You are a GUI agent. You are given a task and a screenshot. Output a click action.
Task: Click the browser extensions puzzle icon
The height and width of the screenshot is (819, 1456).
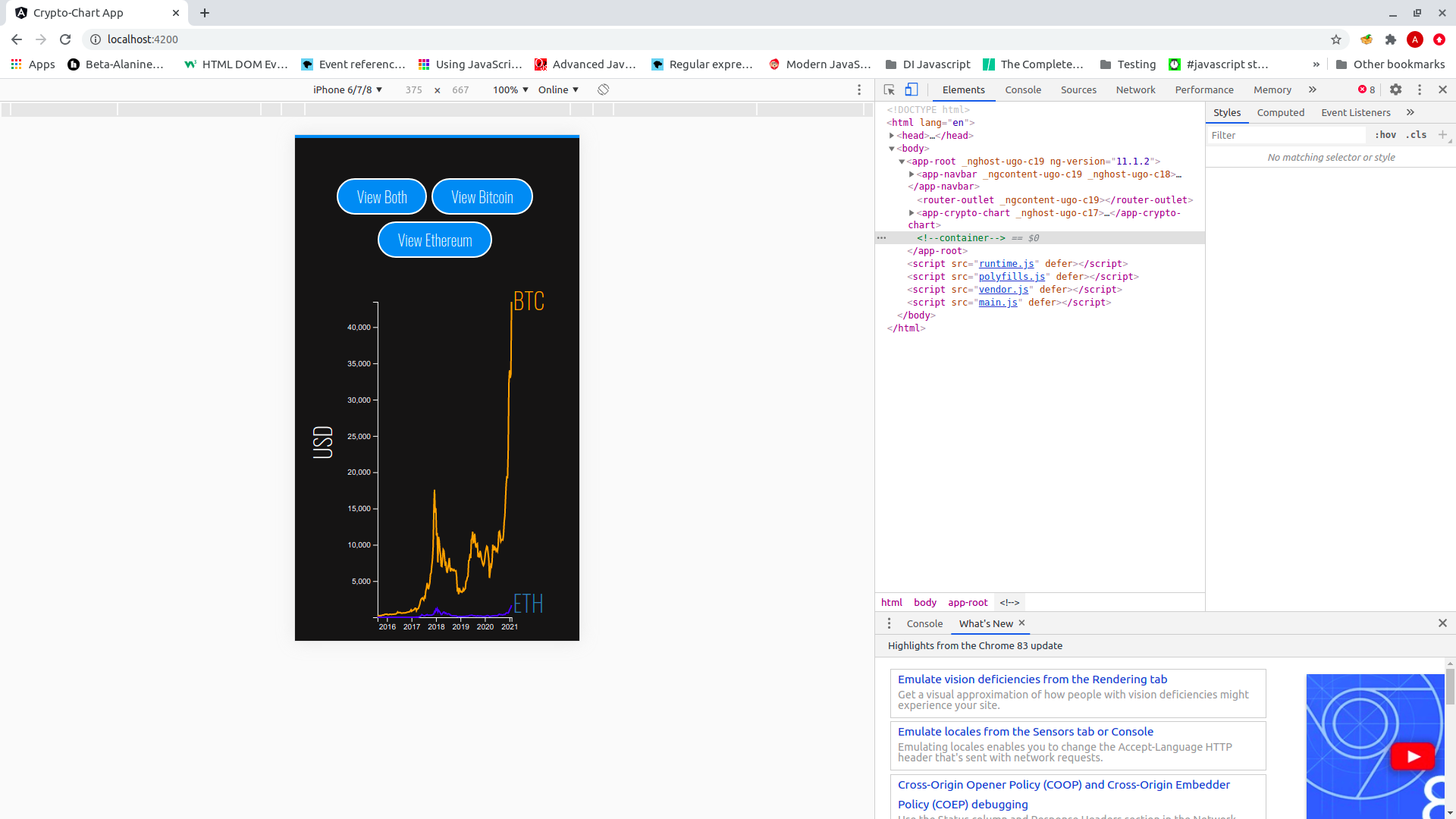click(1391, 39)
